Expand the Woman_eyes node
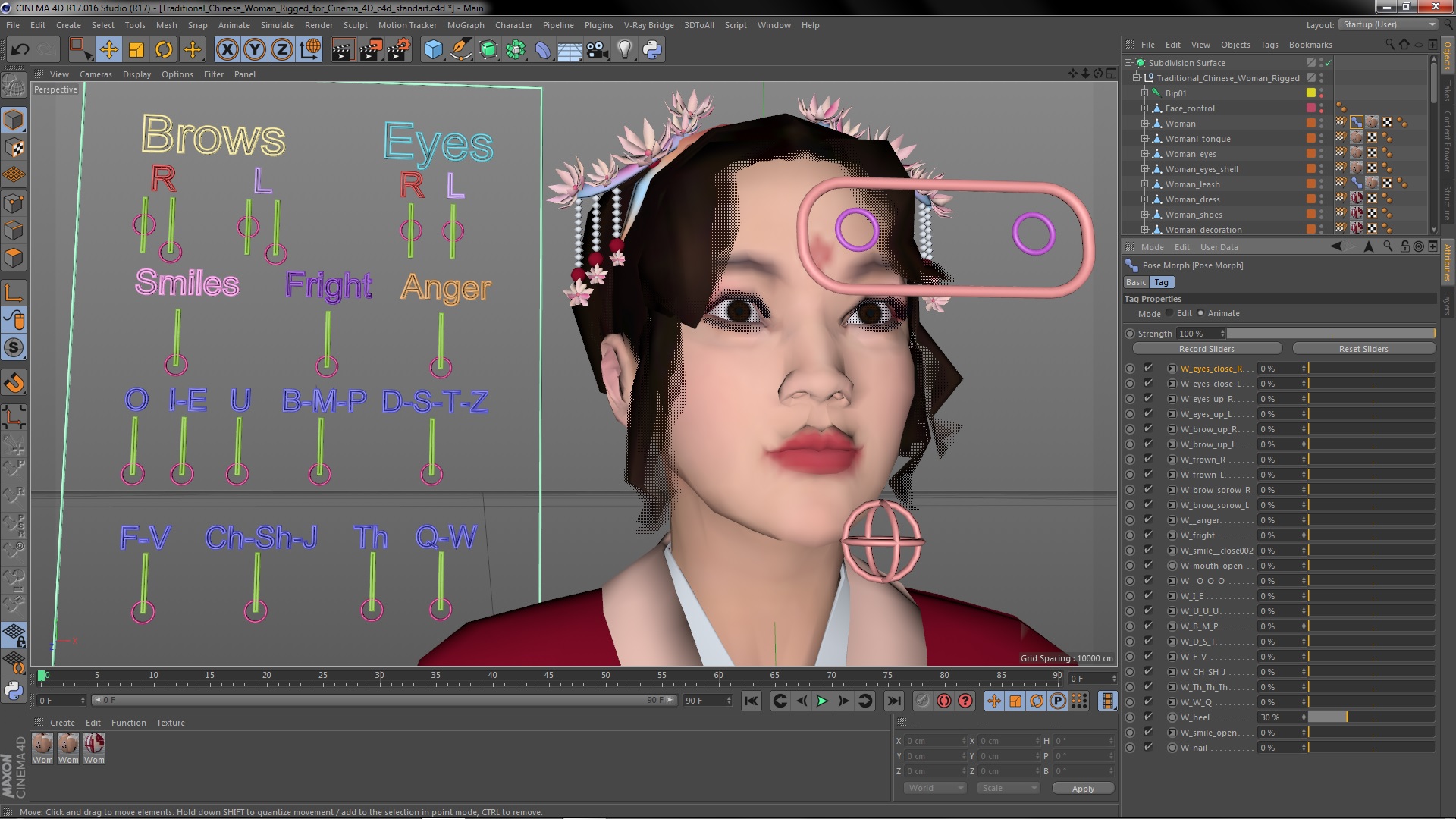1456x819 pixels. tap(1145, 154)
